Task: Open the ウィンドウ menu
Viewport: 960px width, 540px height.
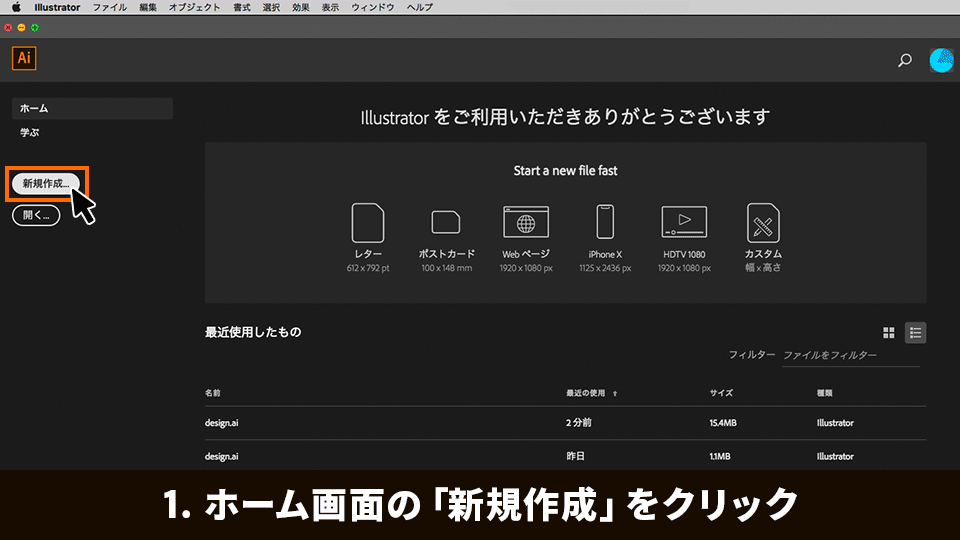Action: (x=372, y=7)
